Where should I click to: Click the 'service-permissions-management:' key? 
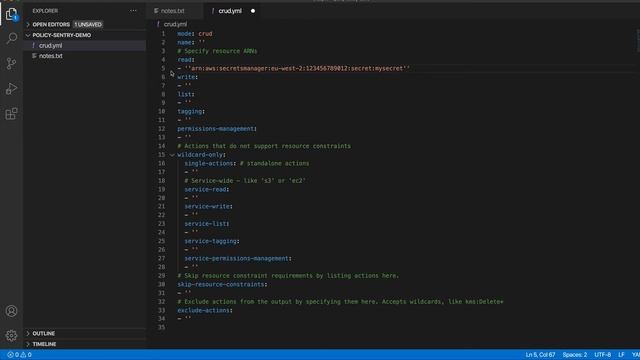click(x=238, y=258)
